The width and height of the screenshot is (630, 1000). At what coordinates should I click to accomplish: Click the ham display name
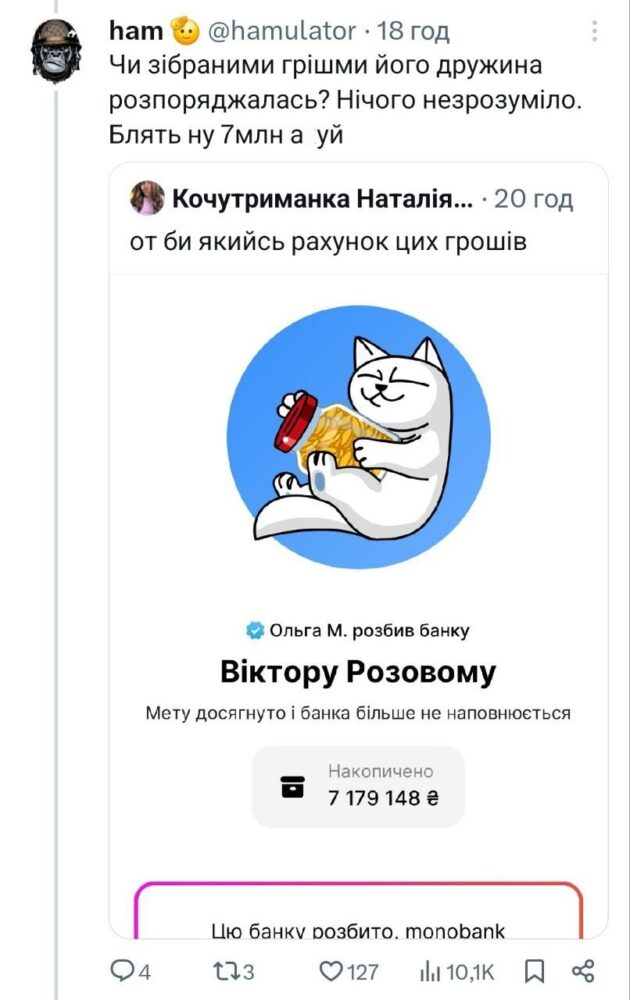(136, 31)
